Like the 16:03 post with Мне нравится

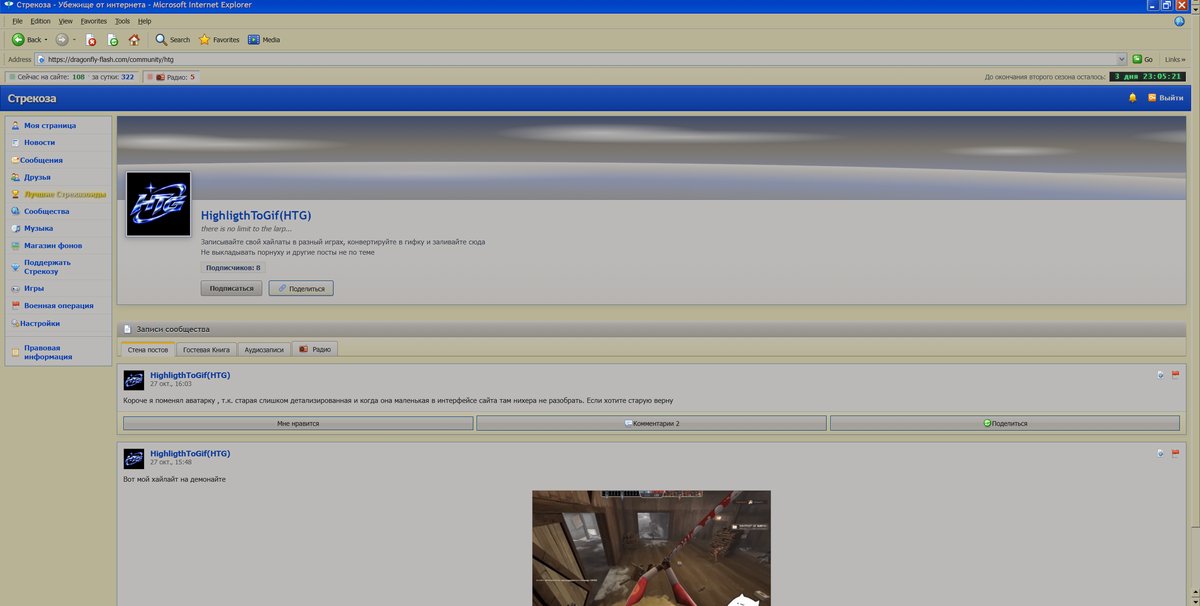pyautogui.click(x=298, y=423)
